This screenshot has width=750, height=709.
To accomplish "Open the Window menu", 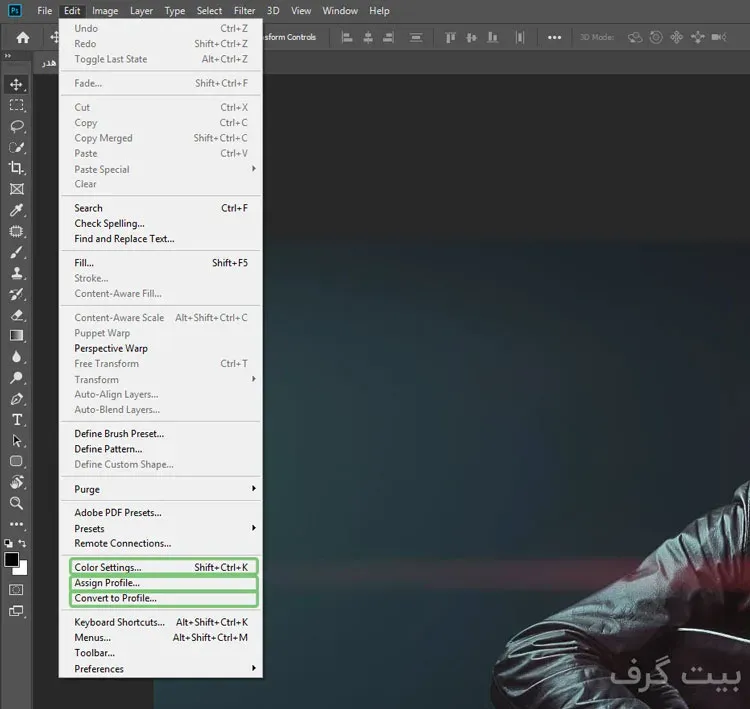I will [x=340, y=11].
